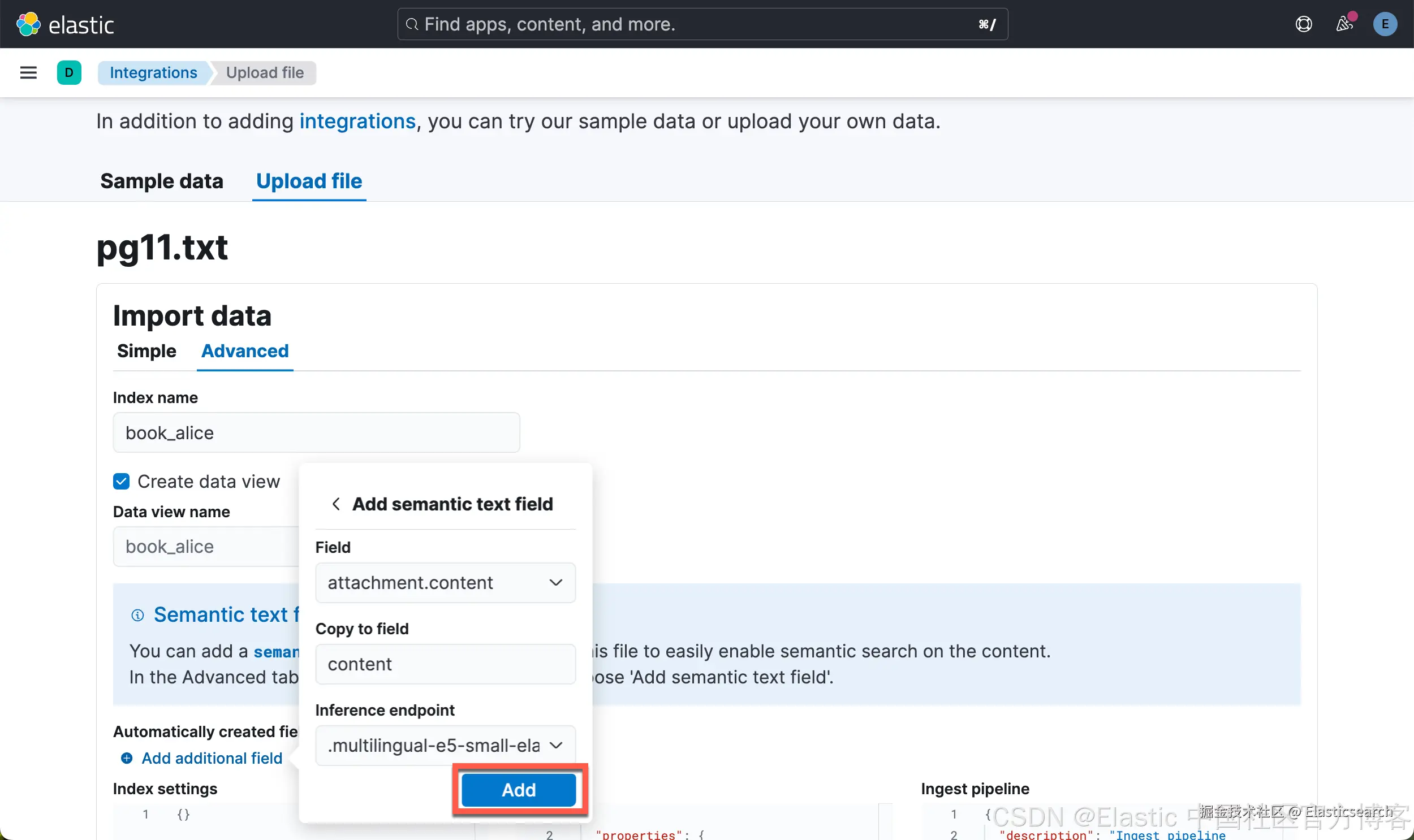Screen dimensions: 1414x840
Task: Click the Copy to field input
Action: coord(445,664)
